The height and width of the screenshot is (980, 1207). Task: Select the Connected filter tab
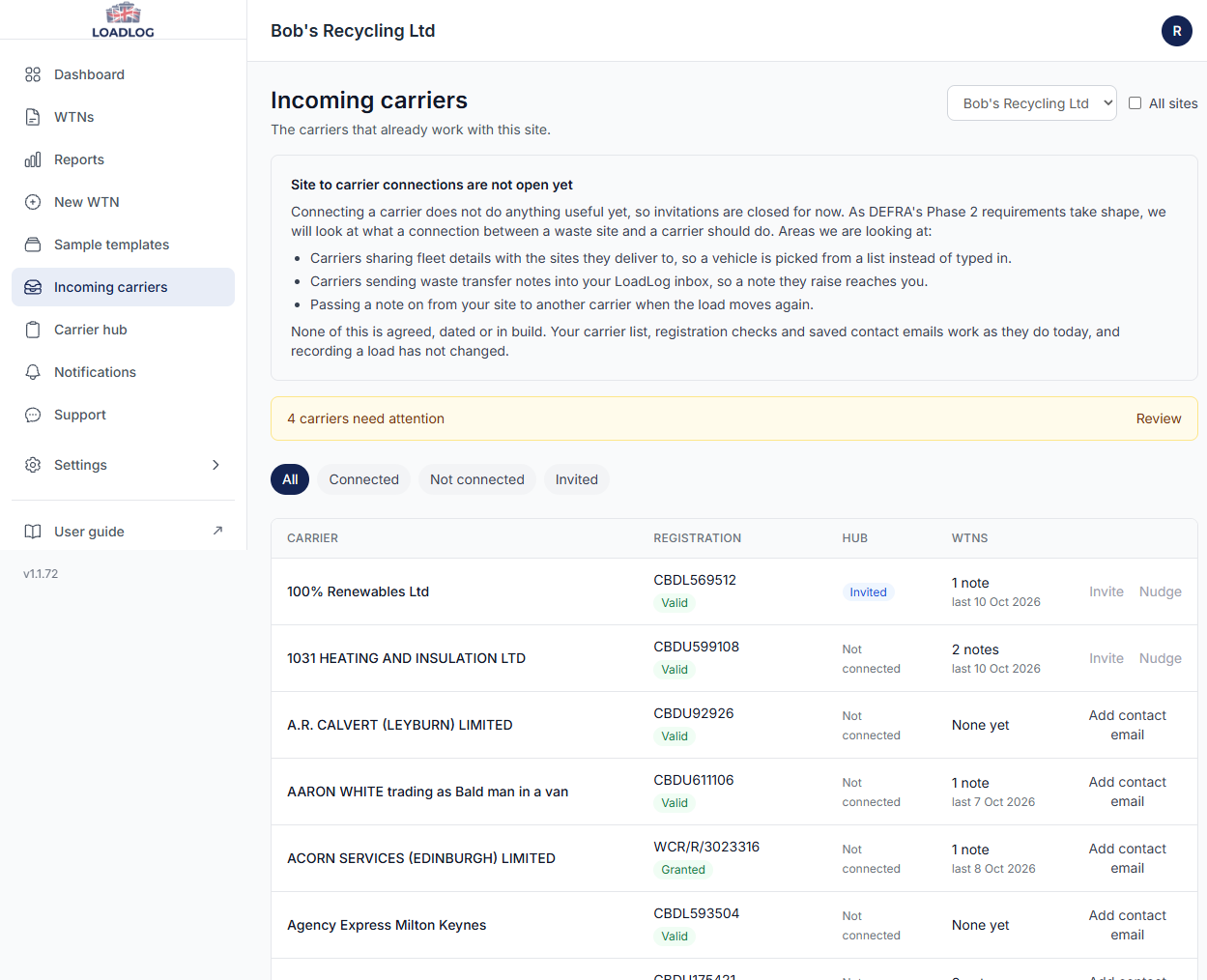[364, 479]
